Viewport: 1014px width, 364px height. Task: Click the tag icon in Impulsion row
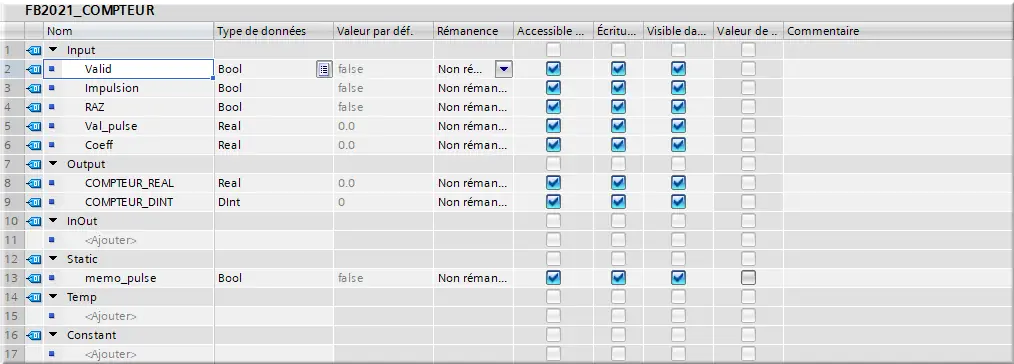[34, 88]
